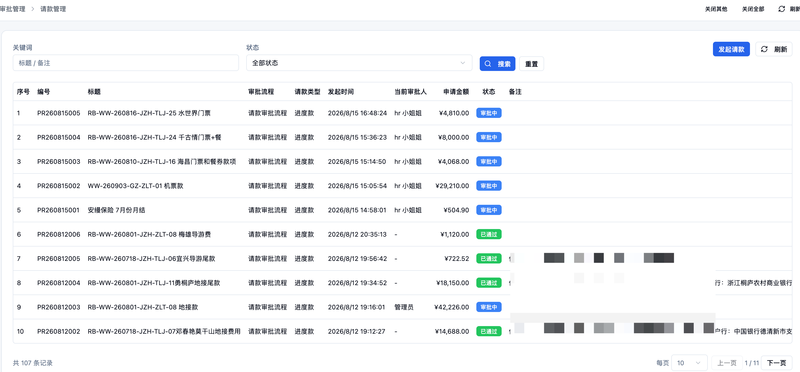Viewport: 800px width, 372px height.
Task: Click 请款管理 breadcrumb item
Action: (53, 9)
